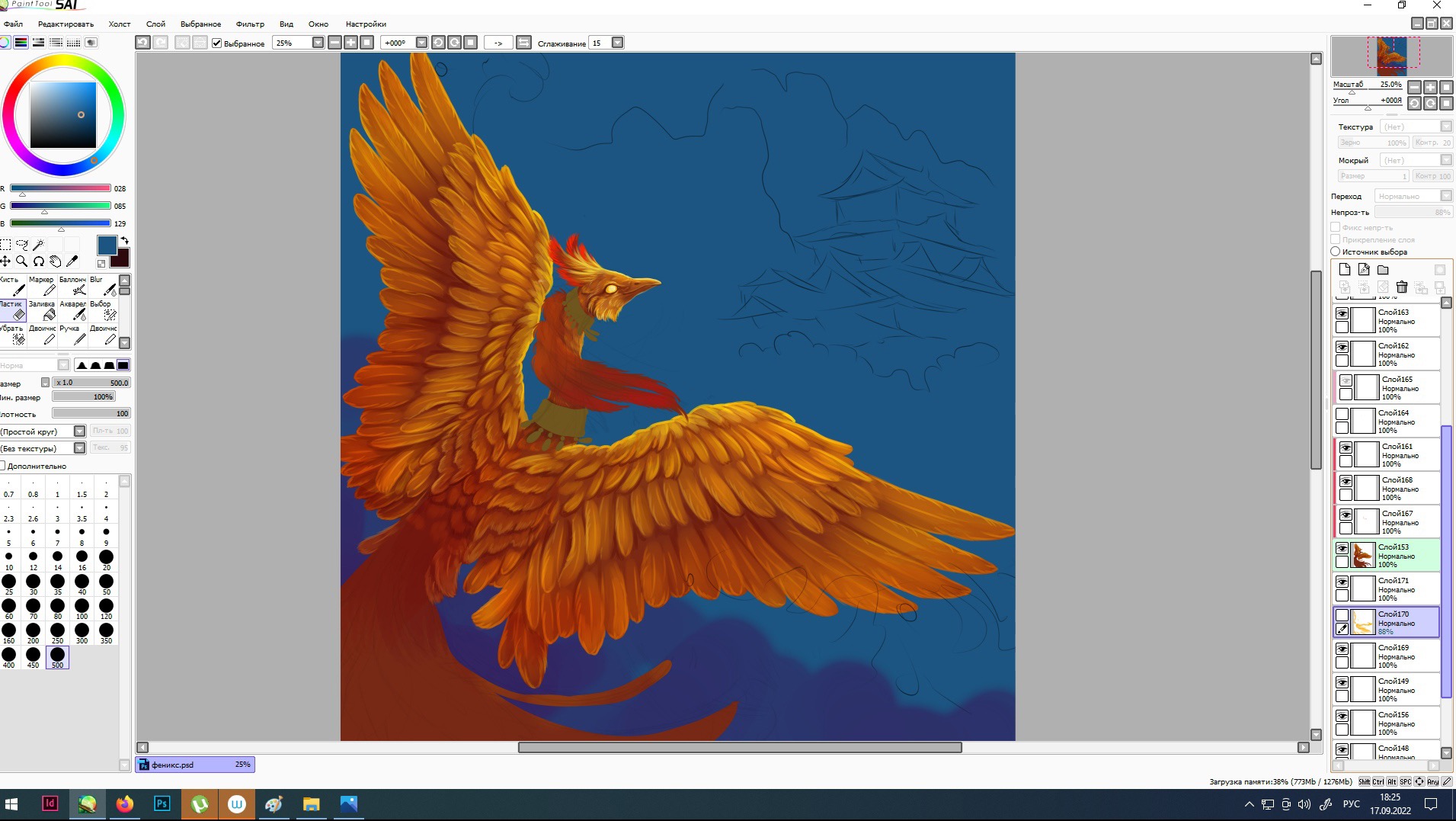Delete layer with trash can icon

pos(1402,287)
